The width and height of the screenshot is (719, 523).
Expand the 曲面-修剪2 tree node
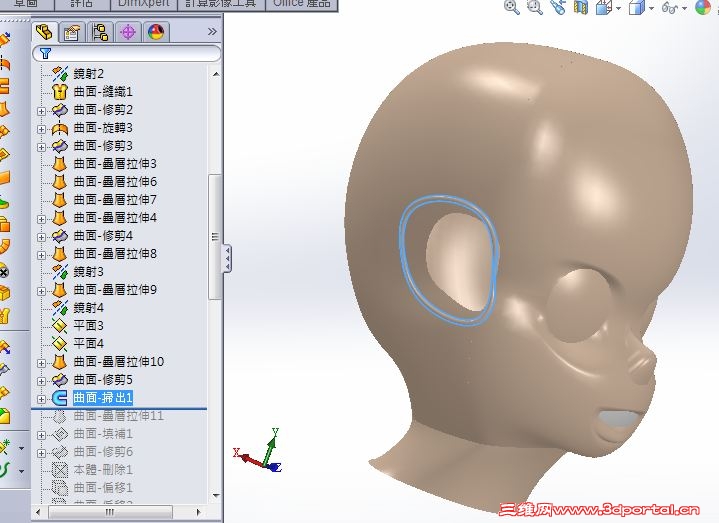(41, 111)
